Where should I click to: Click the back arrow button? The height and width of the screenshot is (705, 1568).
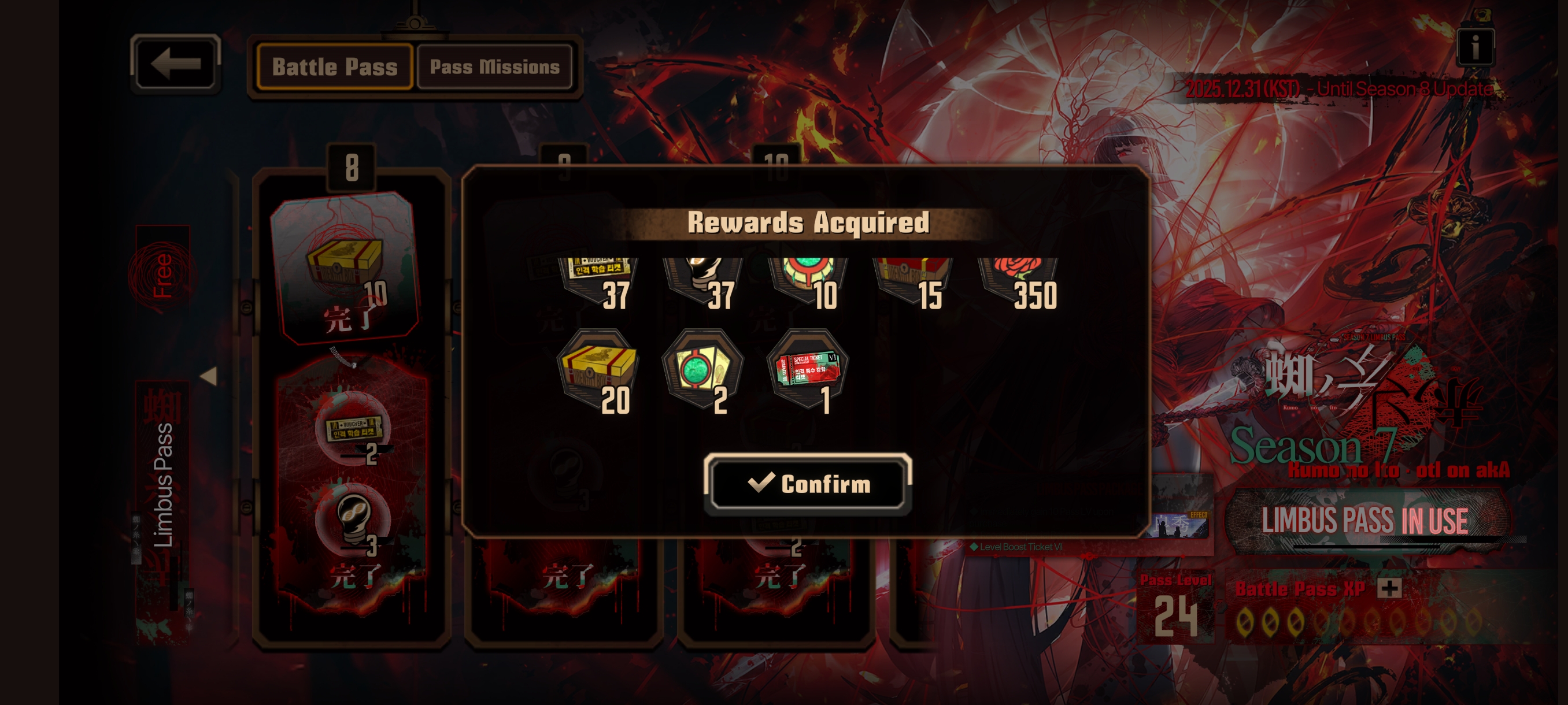click(x=175, y=63)
